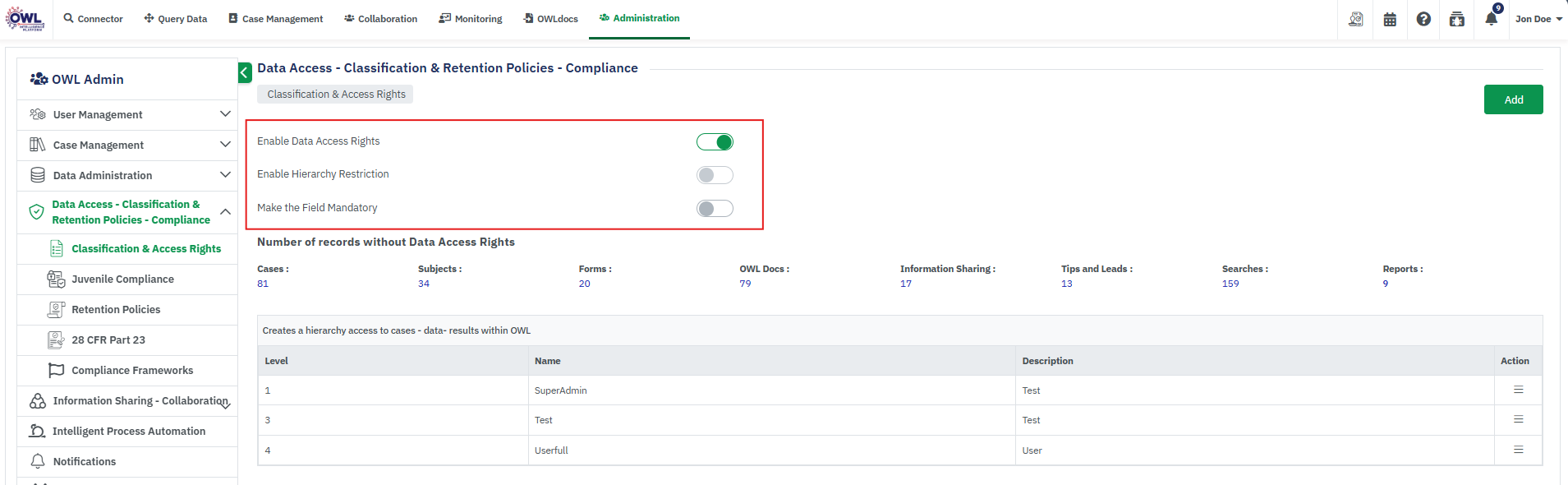Toggle Make the Field Mandatory switch
Viewport: 1568px width, 485px height.
[715, 209]
